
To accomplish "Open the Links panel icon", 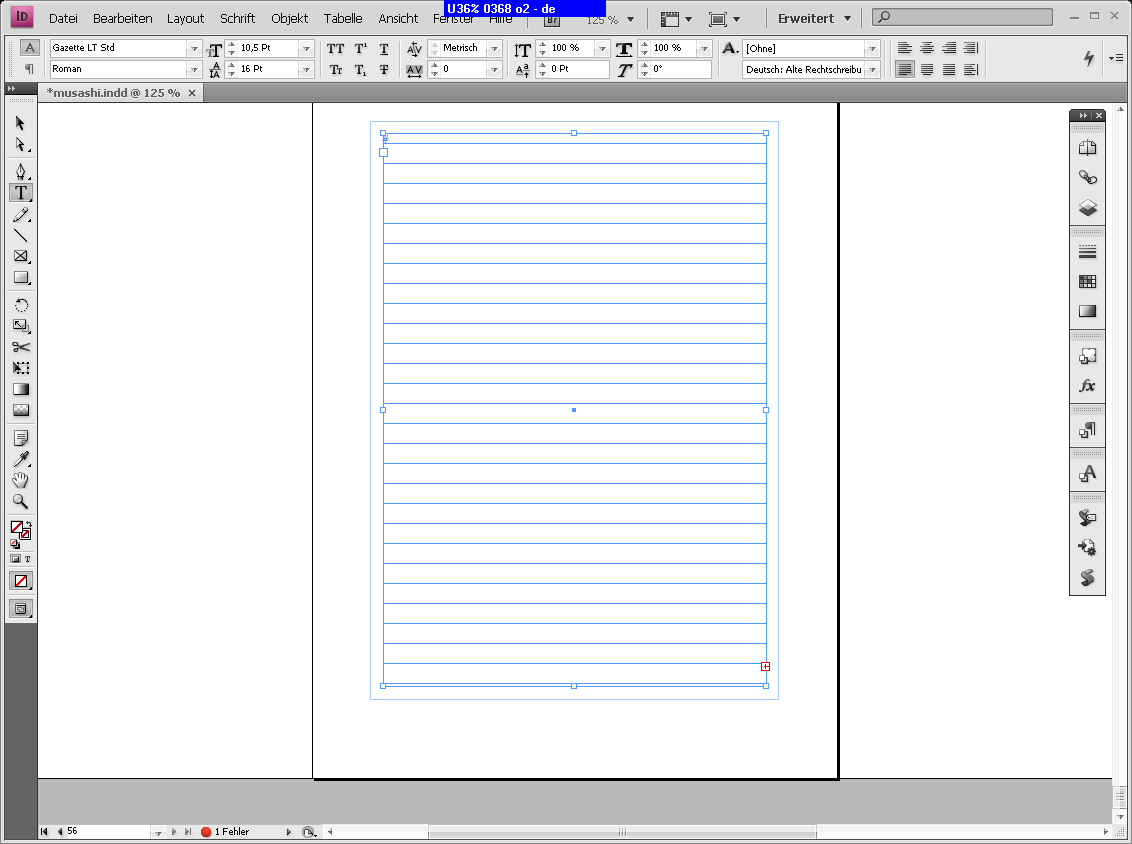I will click(x=1087, y=178).
